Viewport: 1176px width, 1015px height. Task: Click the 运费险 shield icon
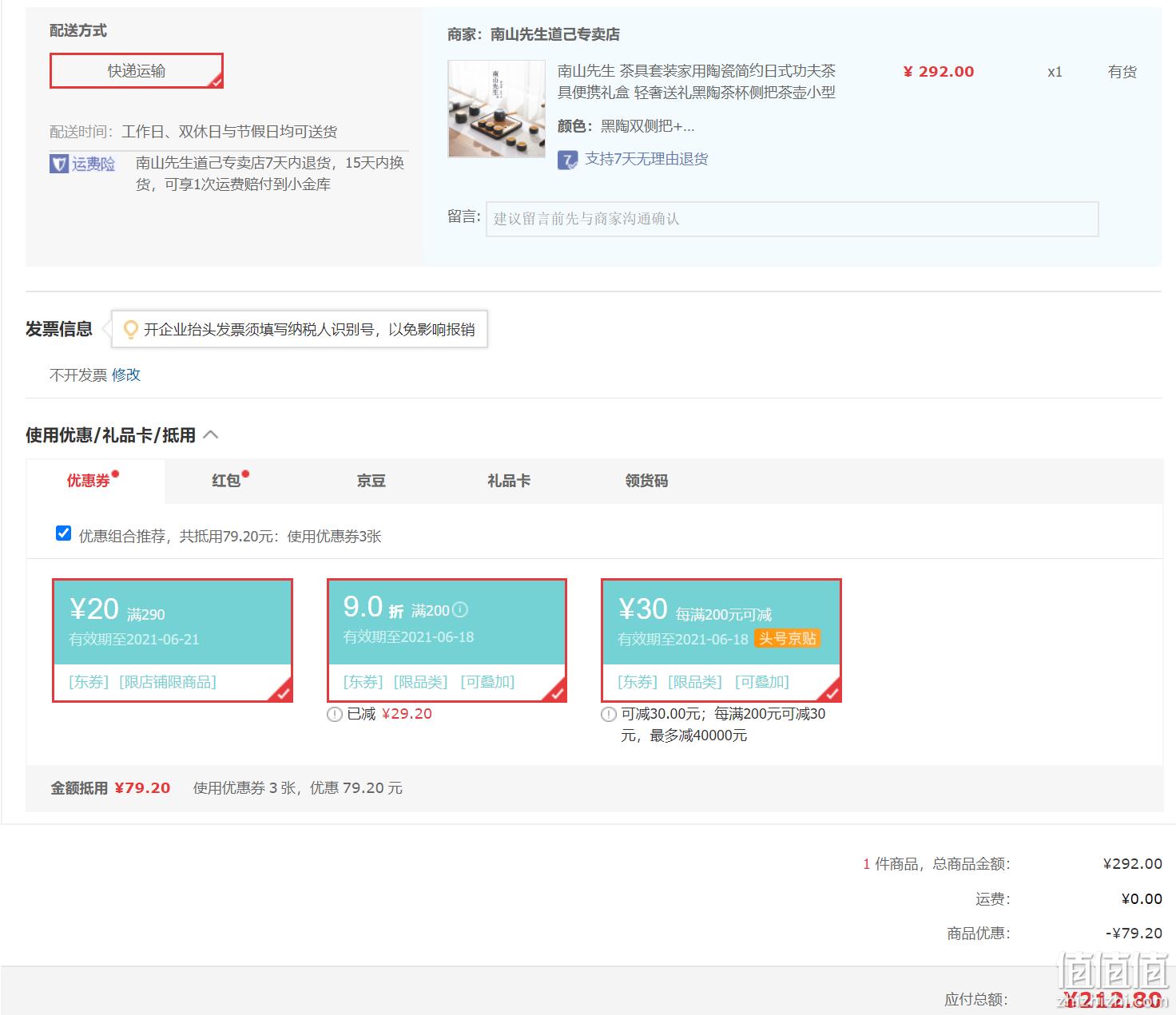[x=58, y=164]
